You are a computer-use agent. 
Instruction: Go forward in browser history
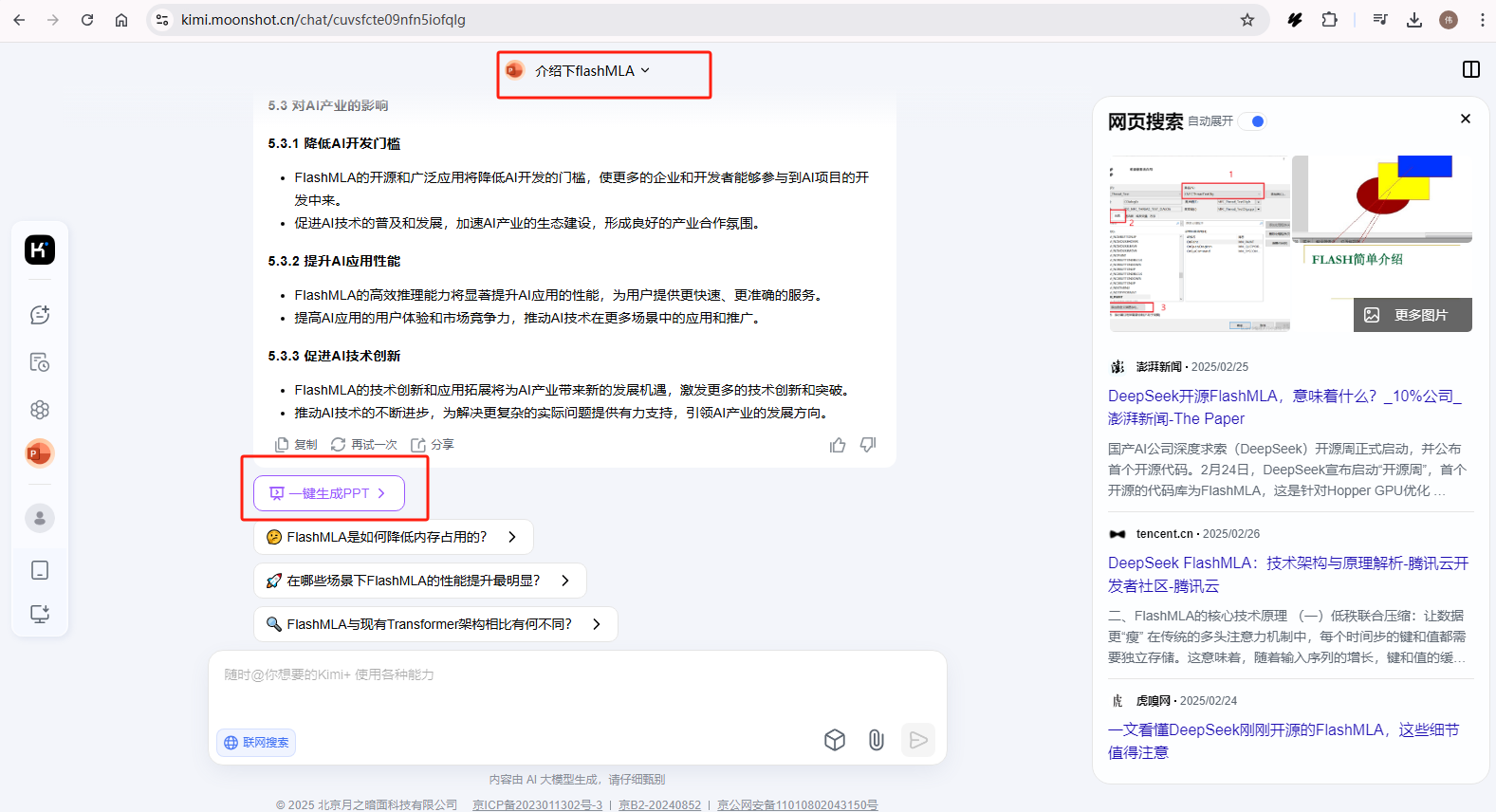pyautogui.click(x=53, y=20)
